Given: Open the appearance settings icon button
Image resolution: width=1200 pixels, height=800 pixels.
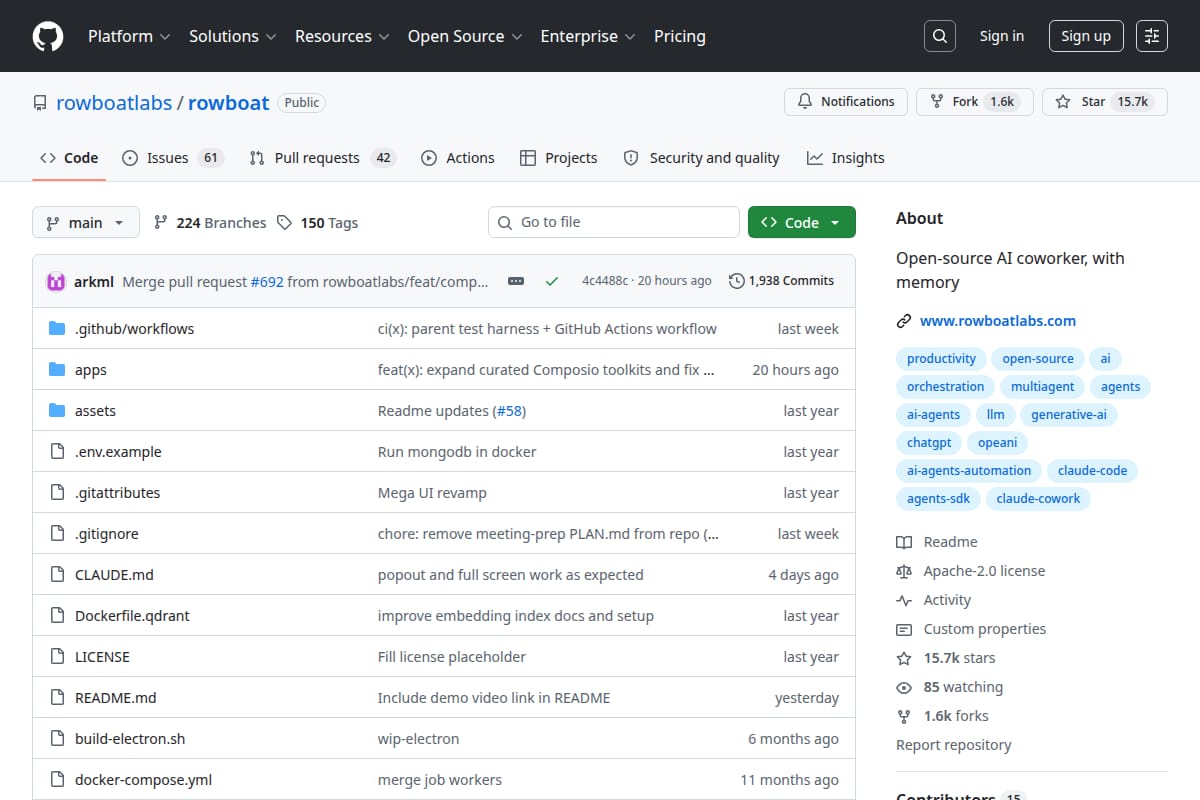Looking at the screenshot, I should 1152,36.
